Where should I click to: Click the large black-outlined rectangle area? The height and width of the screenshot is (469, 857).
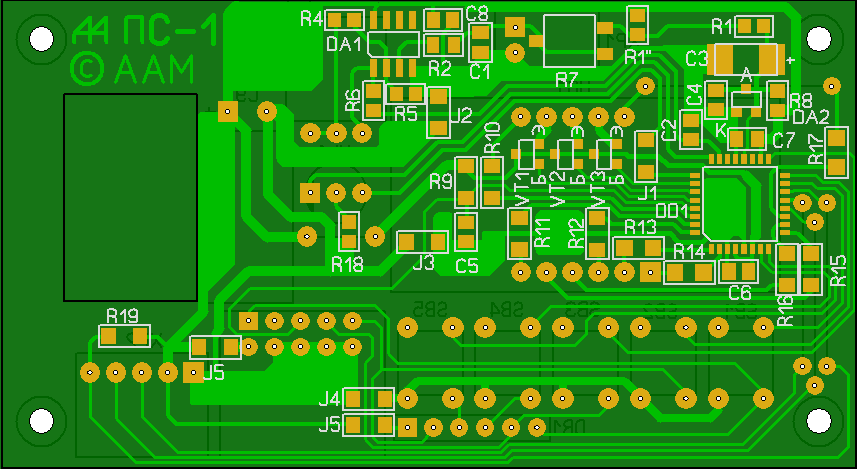pyautogui.click(x=131, y=197)
